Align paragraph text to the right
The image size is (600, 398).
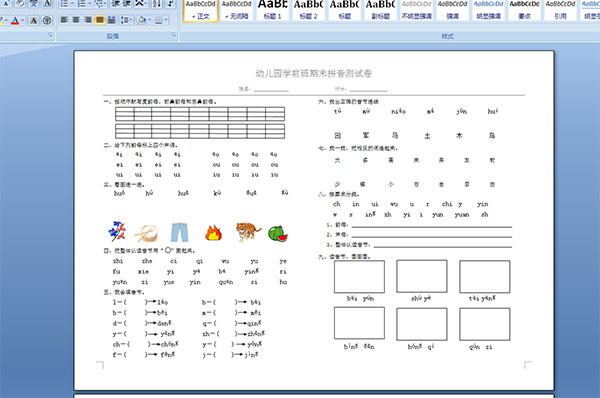pyautogui.click(x=88, y=20)
